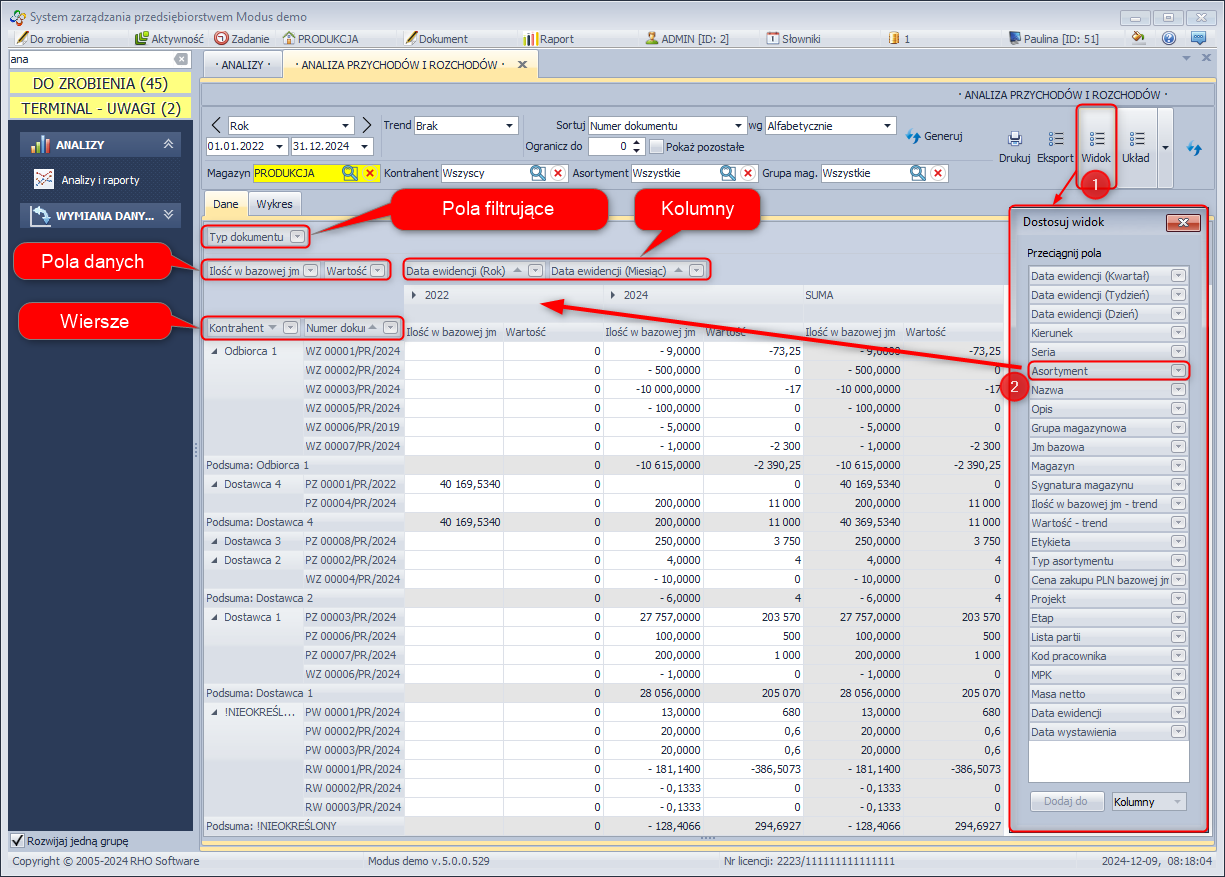Image resolution: width=1225 pixels, height=877 pixels.
Task: Expand the 2022 year column
Action: pos(414,295)
